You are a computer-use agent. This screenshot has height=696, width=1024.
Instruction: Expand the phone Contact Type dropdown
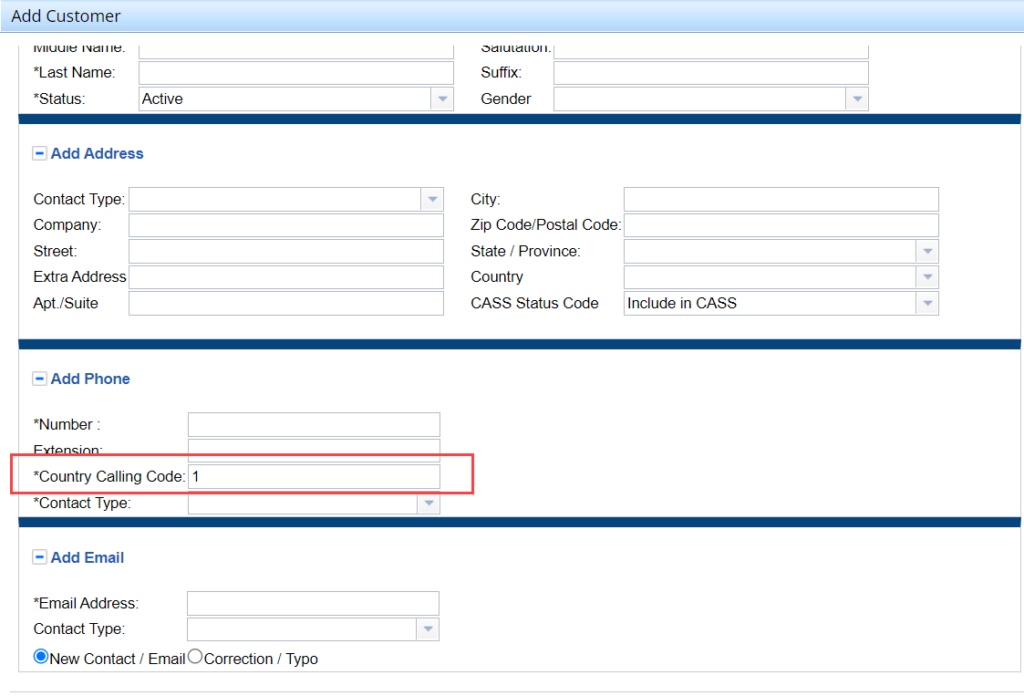(x=428, y=504)
